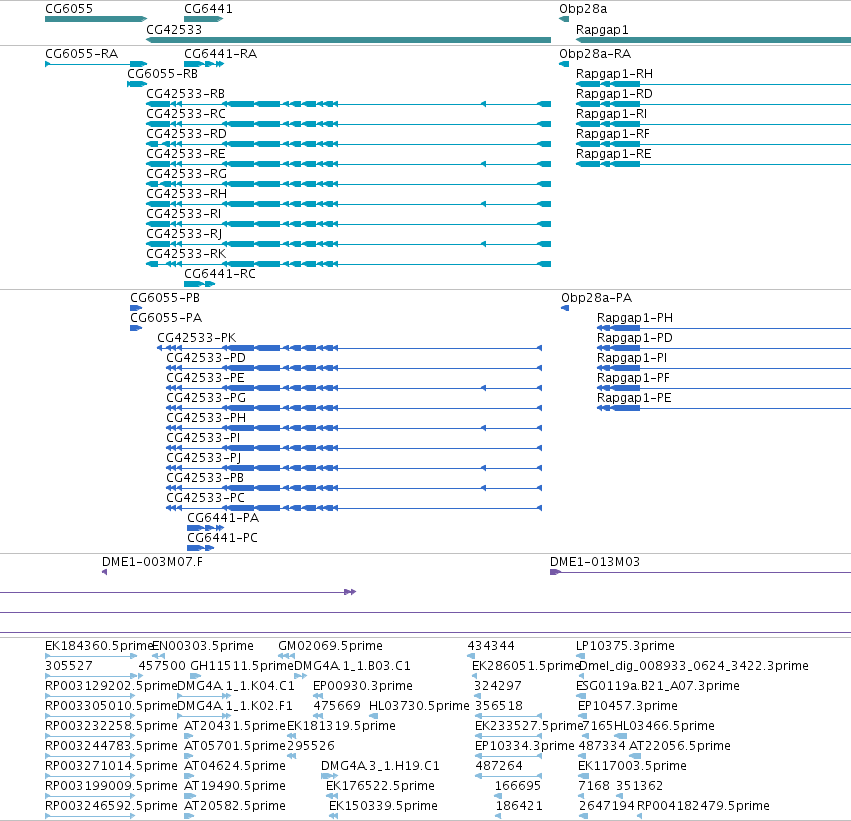Click EST EK233527.5prime label
851x821 pixels.
[529, 727]
